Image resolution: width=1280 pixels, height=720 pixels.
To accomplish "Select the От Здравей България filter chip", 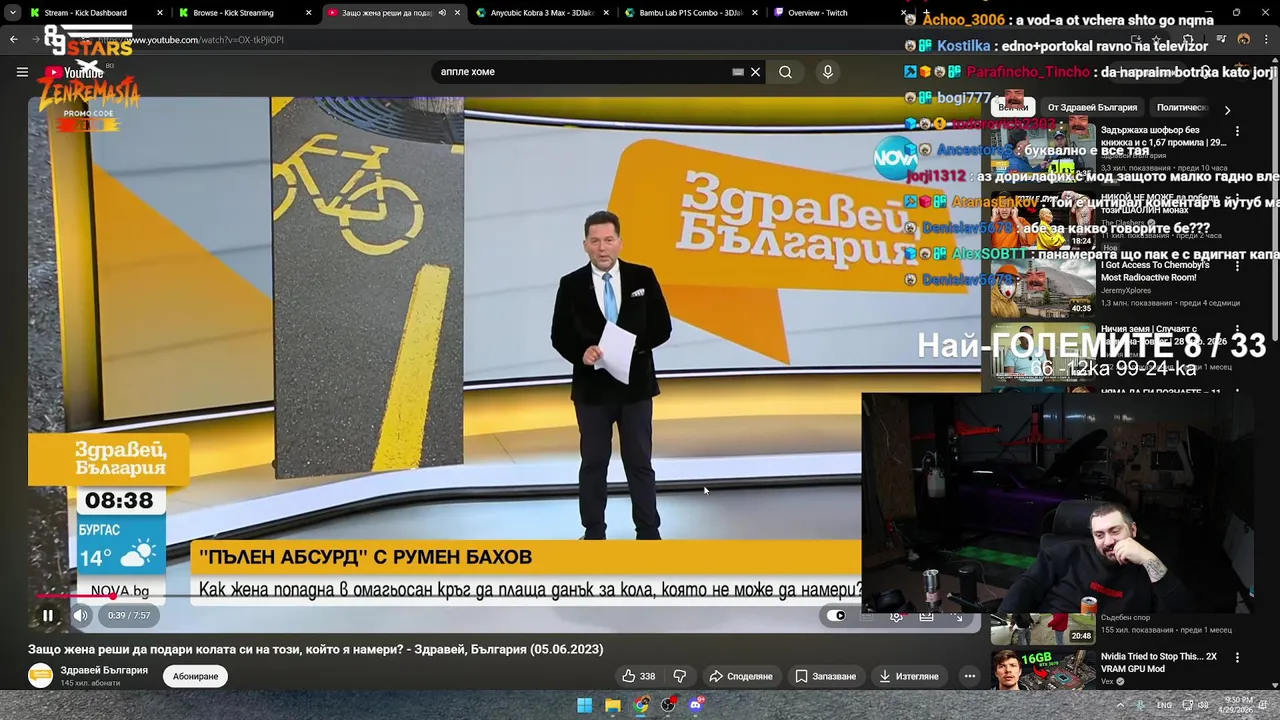I will point(1092,108).
